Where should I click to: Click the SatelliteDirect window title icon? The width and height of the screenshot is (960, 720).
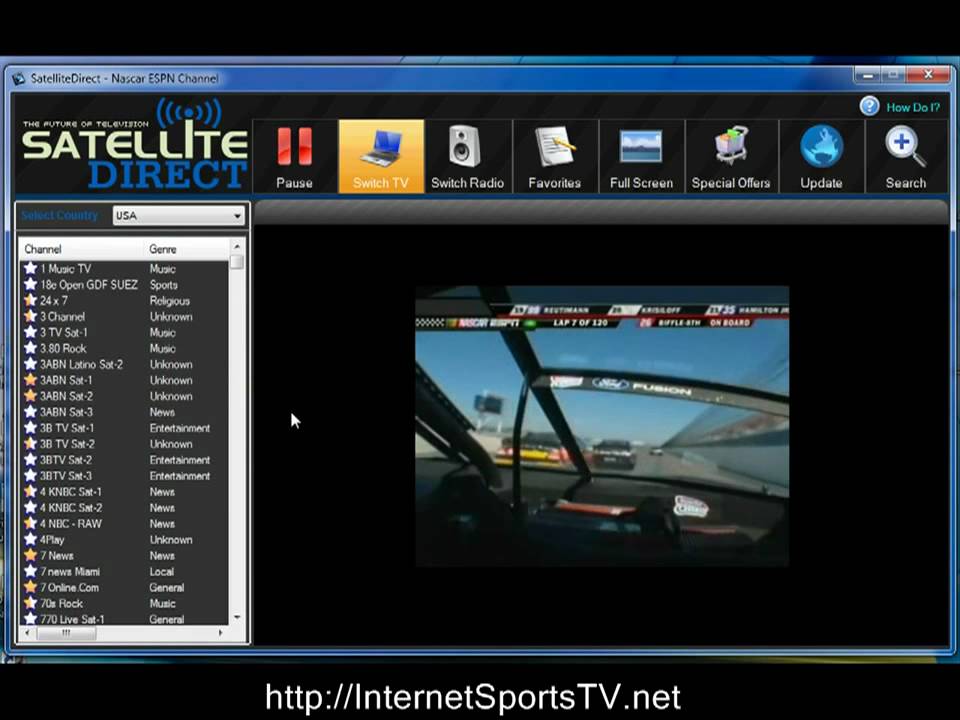point(19,78)
